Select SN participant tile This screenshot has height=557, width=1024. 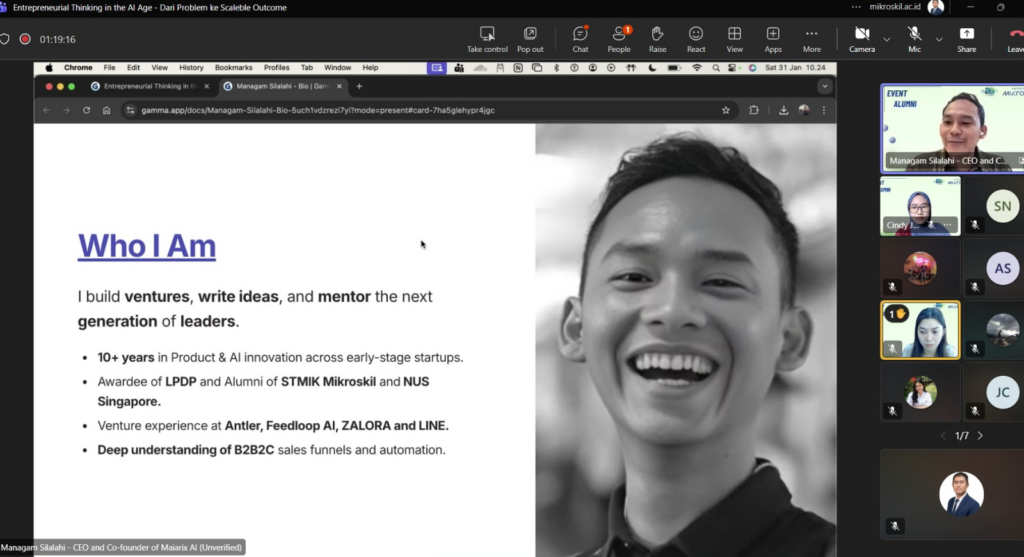click(1001, 206)
